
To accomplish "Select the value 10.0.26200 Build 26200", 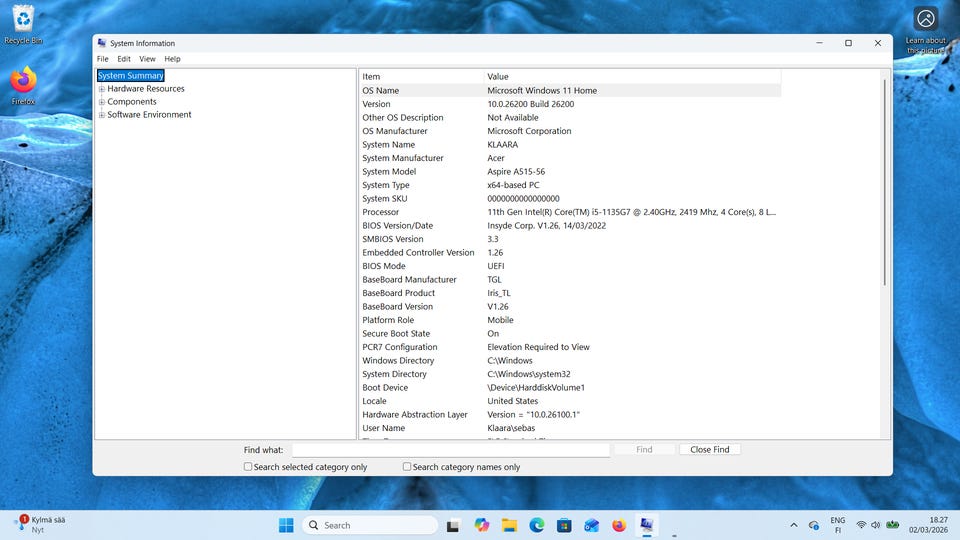I will [531, 104].
